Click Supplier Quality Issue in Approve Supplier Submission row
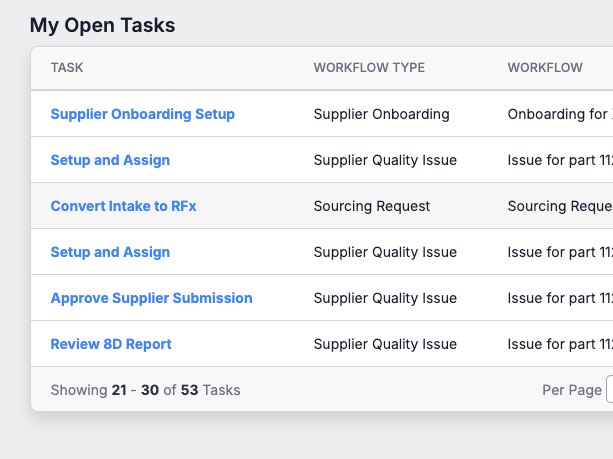This screenshot has height=459, width=613. (x=385, y=298)
